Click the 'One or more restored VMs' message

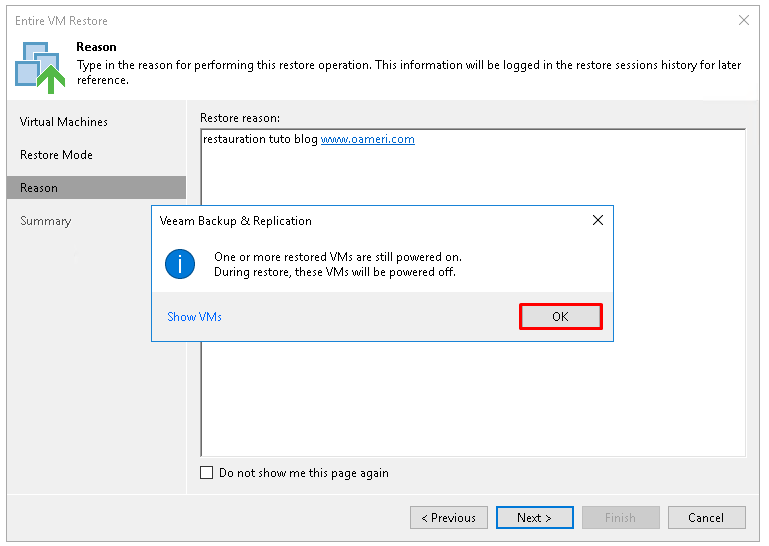pyautogui.click(x=338, y=257)
